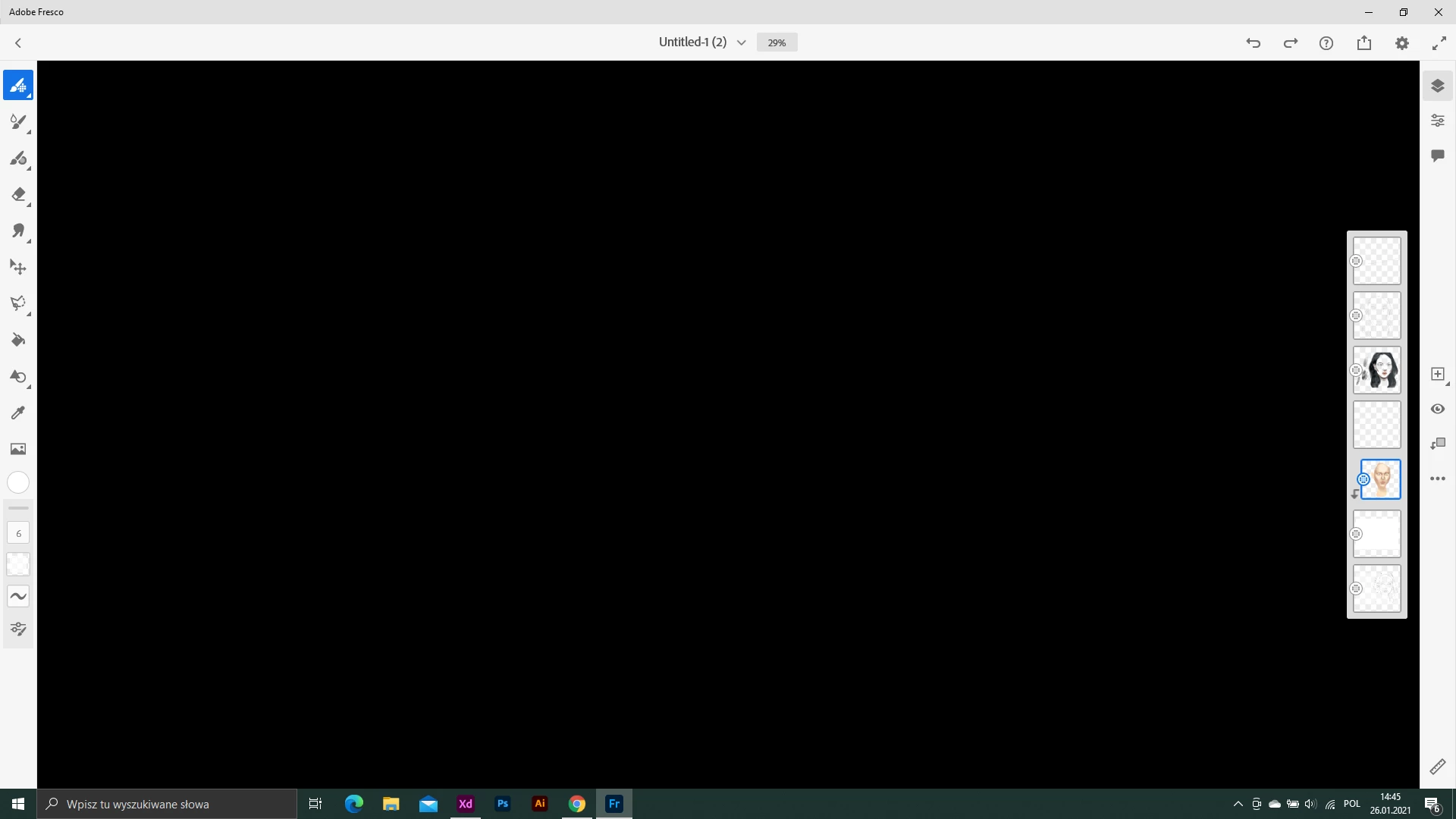Select the Pixel Brush tool
This screenshot has height=819, width=1456.
pyautogui.click(x=18, y=85)
